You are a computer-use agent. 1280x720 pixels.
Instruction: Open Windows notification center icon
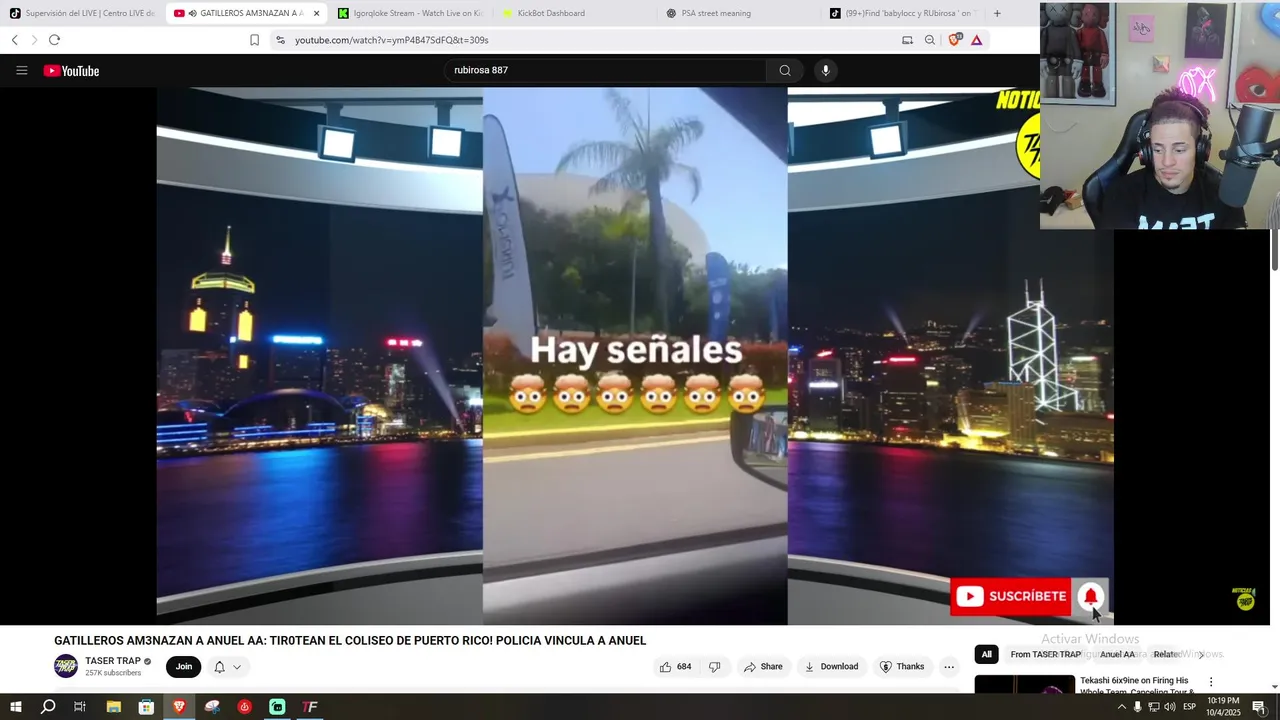pyautogui.click(x=1259, y=707)
